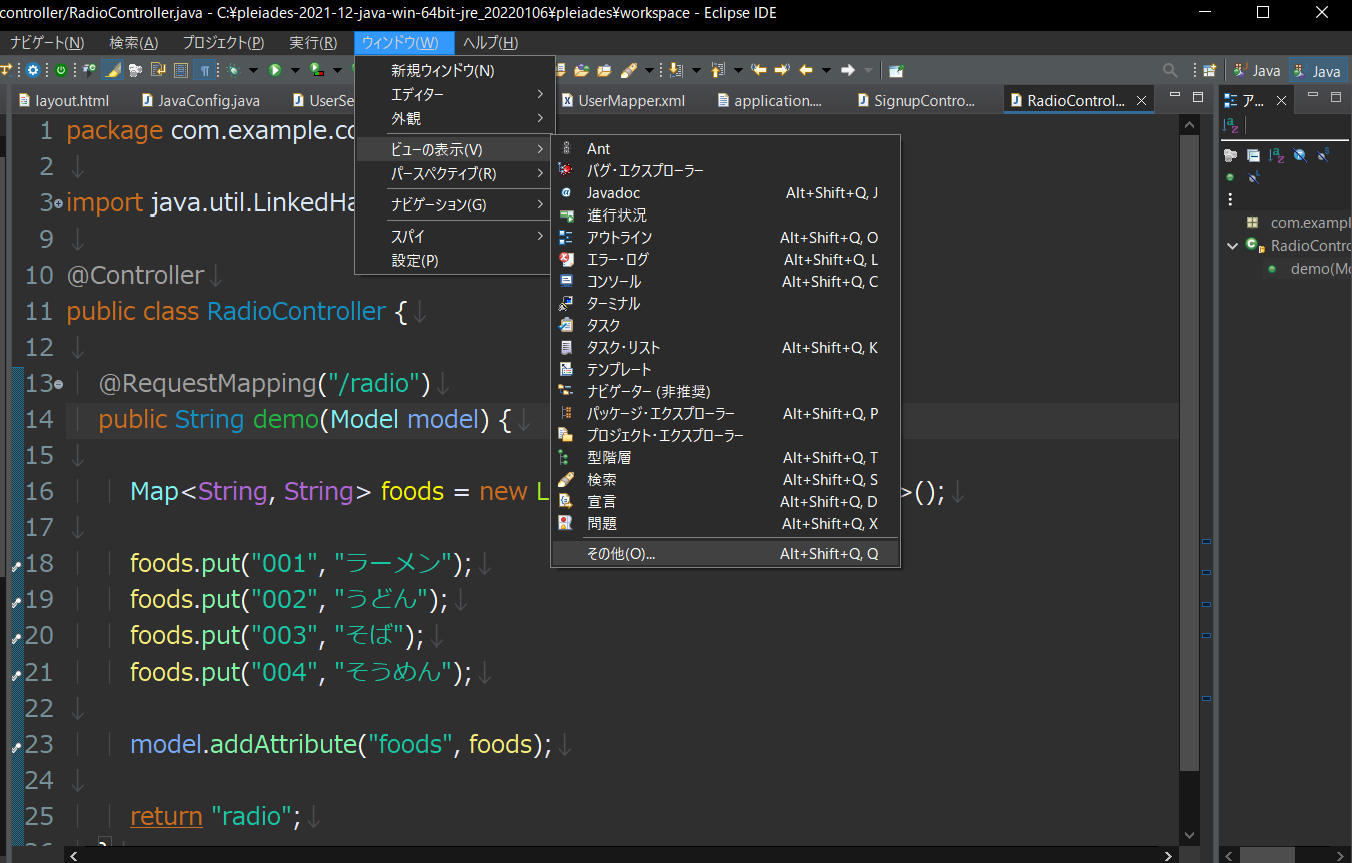1352x863 pixels.
Task: Click the Debug toolbar icon
Action: (232, 70)
